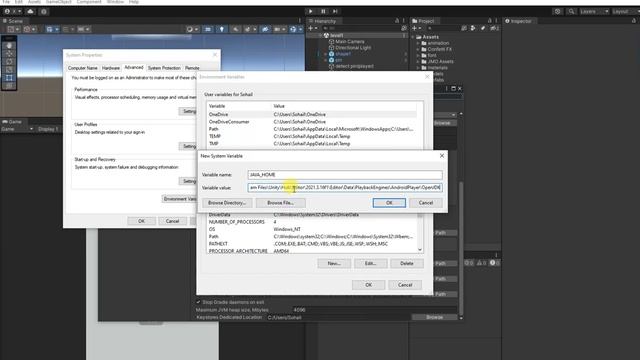
Task: Click the Project hidden packages count icon
Action: pyautogui.click(x=494, y=28)
